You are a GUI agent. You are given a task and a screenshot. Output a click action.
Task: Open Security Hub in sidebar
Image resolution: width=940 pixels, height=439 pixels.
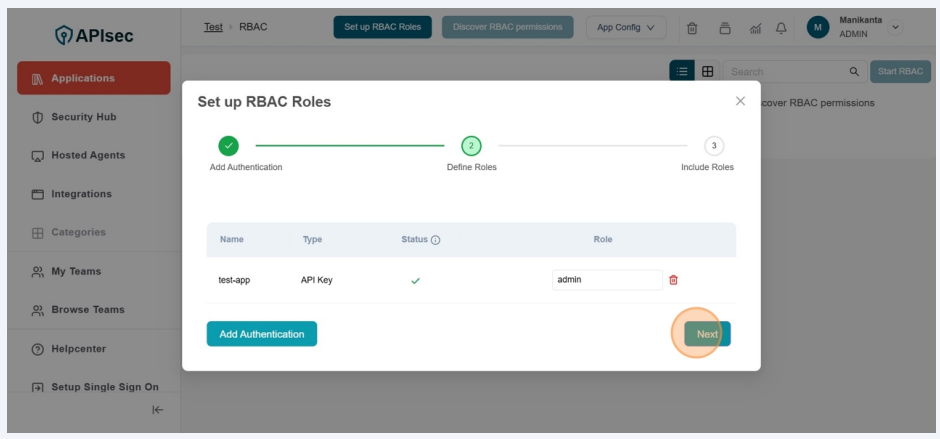(84, 117)
